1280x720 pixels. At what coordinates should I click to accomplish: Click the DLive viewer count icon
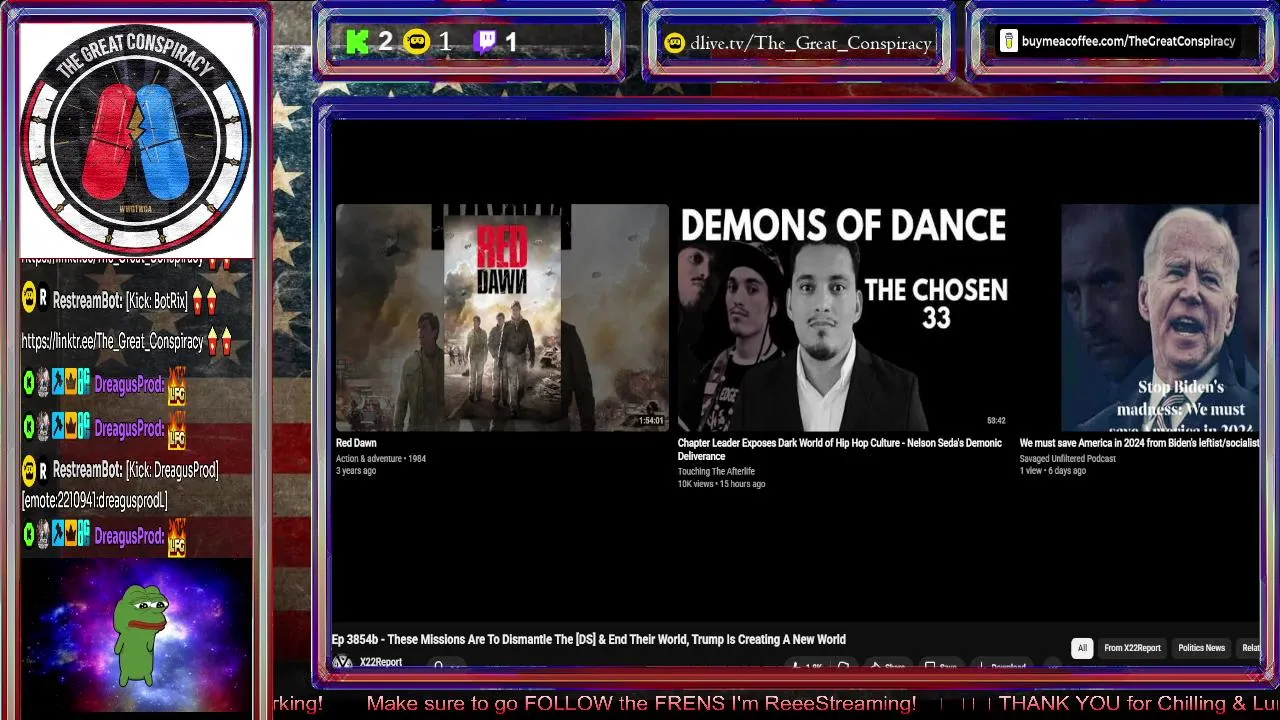pos(416,42)
